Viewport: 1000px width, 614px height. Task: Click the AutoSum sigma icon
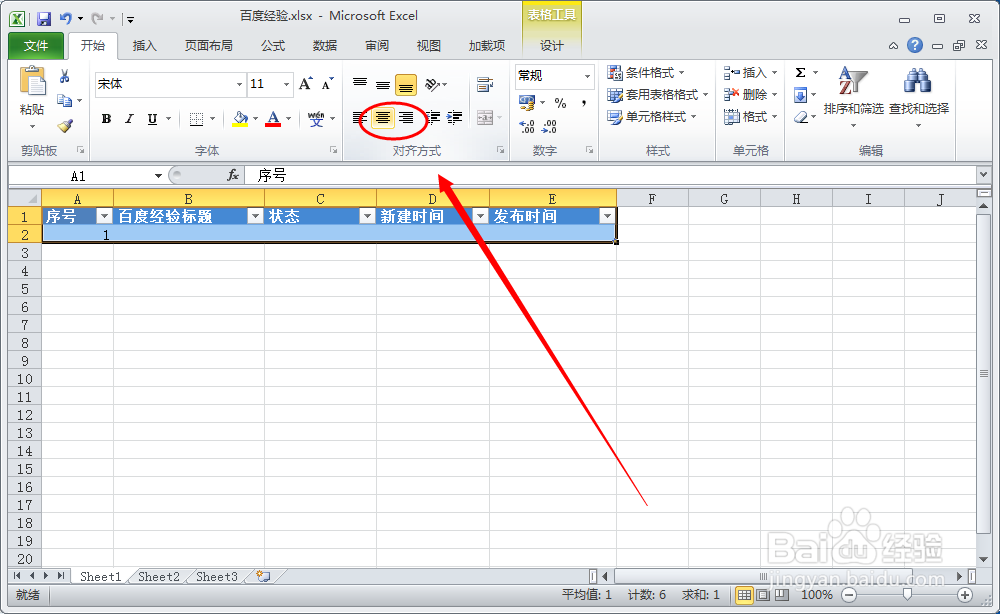(800, 73)
